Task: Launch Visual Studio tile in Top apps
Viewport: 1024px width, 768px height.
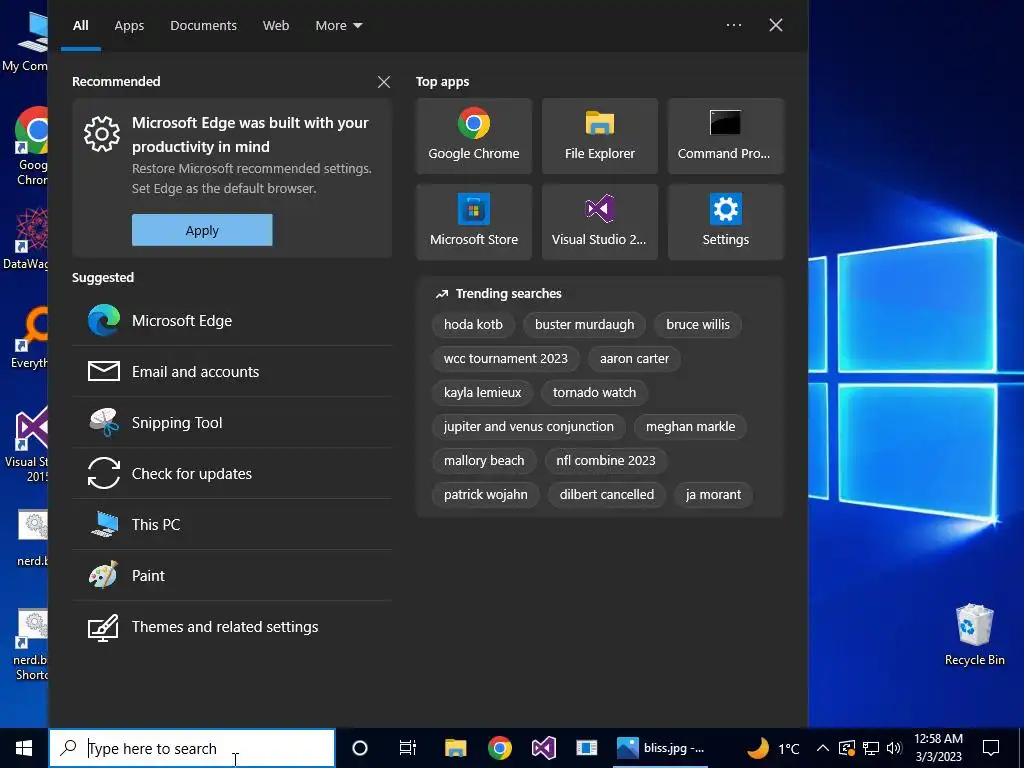Action: tap(600, 222)
